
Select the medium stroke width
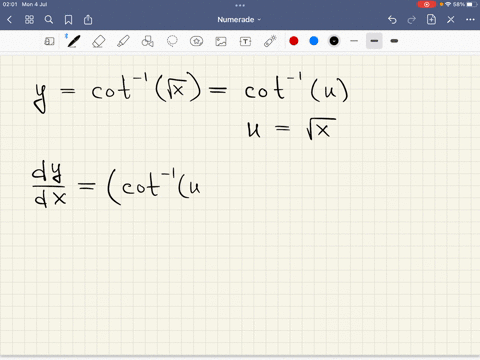coord(374,41)
